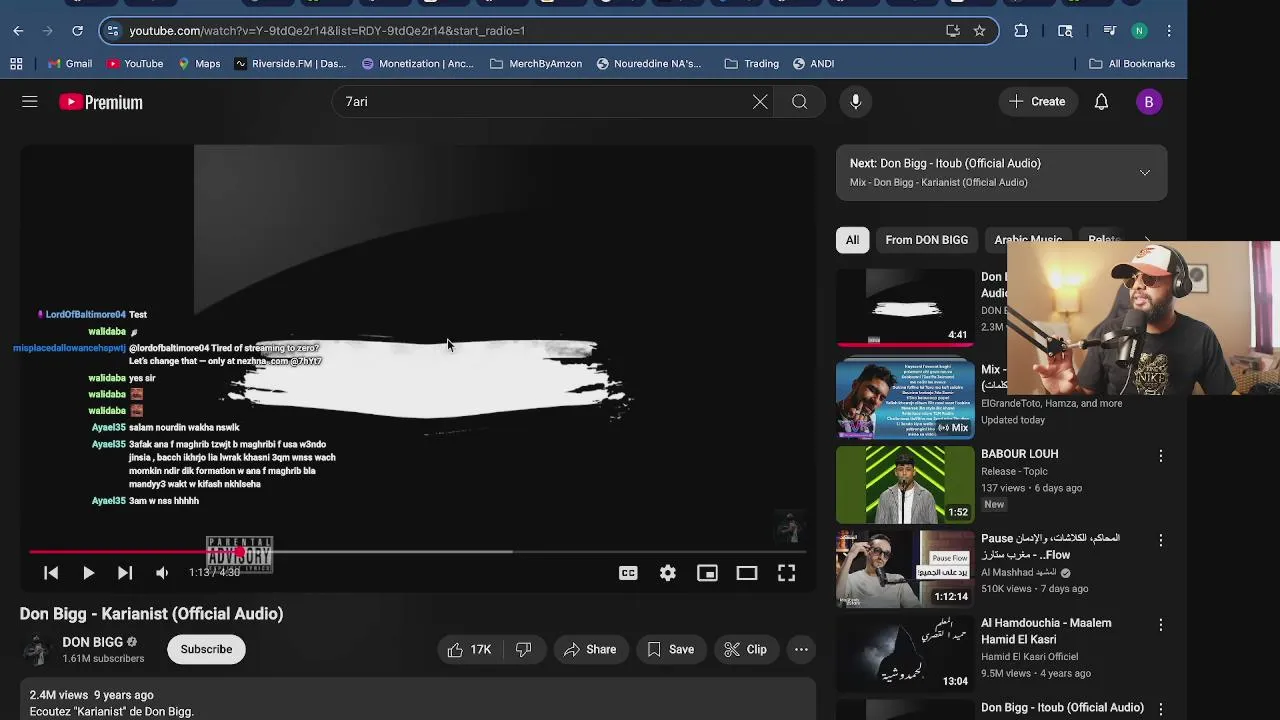Enter full screen

[787, 573]
